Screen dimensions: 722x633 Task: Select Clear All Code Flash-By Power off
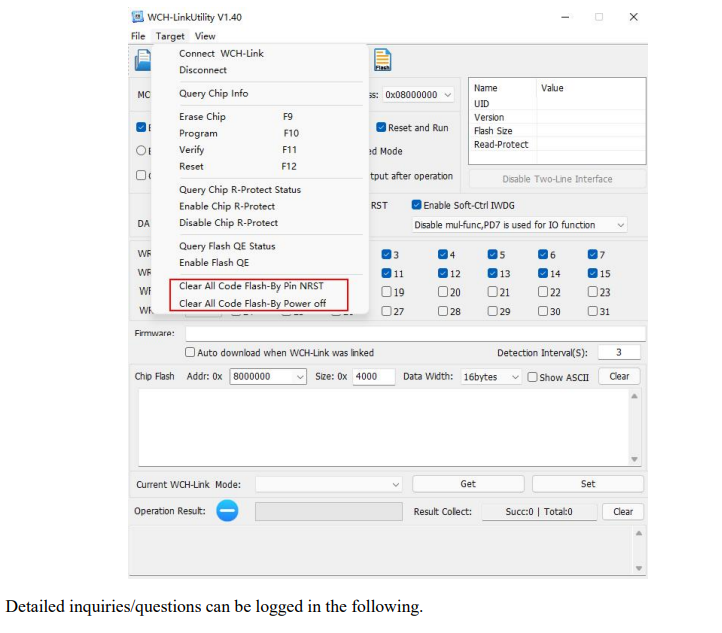[x=252, y=303]
